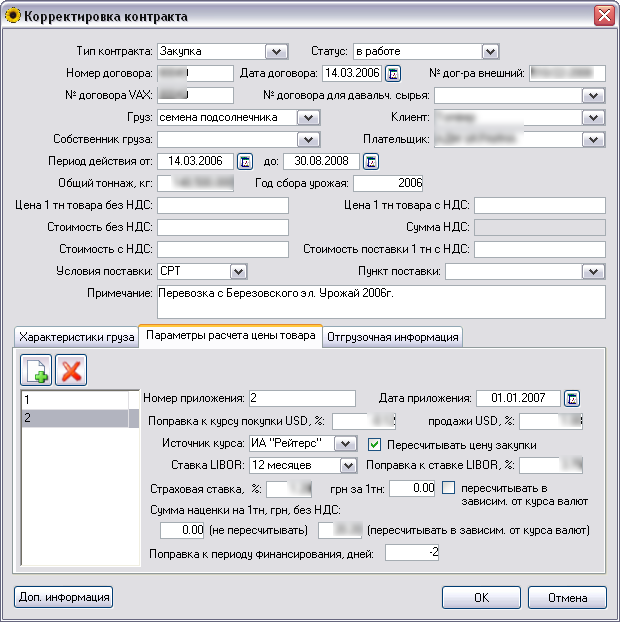Open Отгрузочная информация tab
This screenshot has width=620, height=622.
[x=392, y=337]
